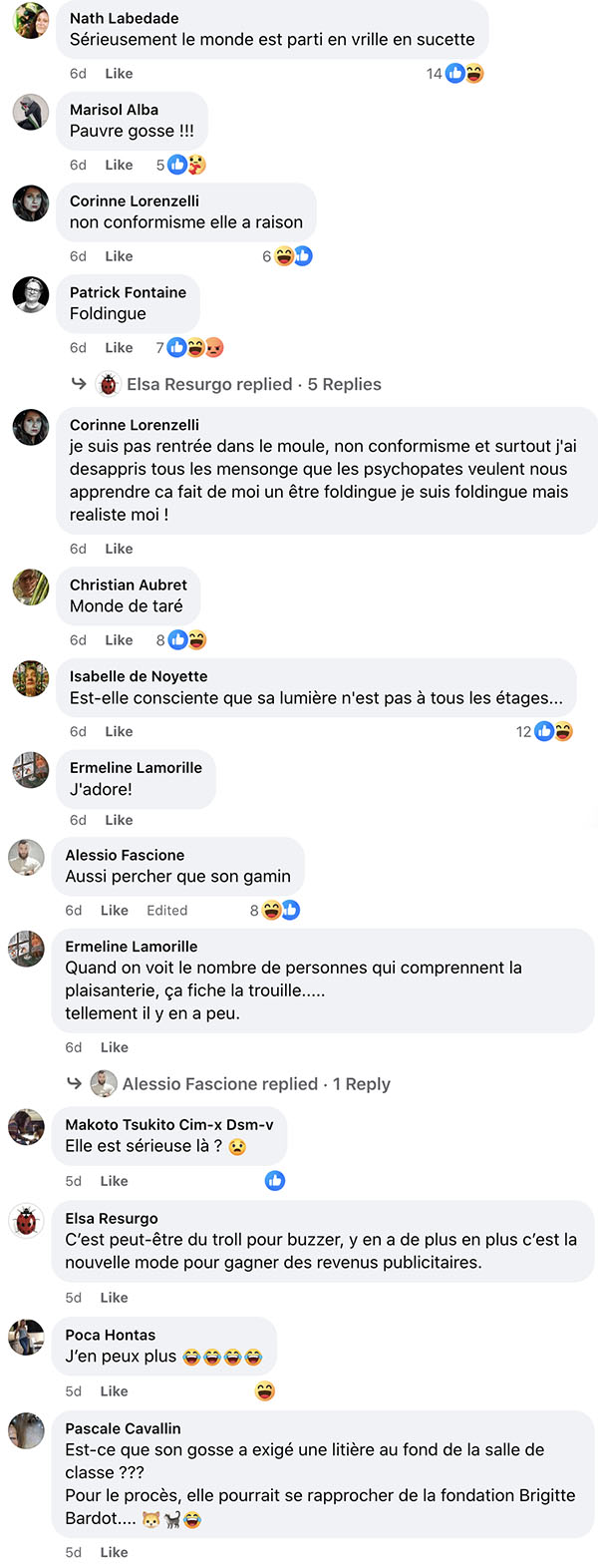598x1568 pixels.
Task: Like Pascale Cavallin's comment
Action: [115, 1552]
